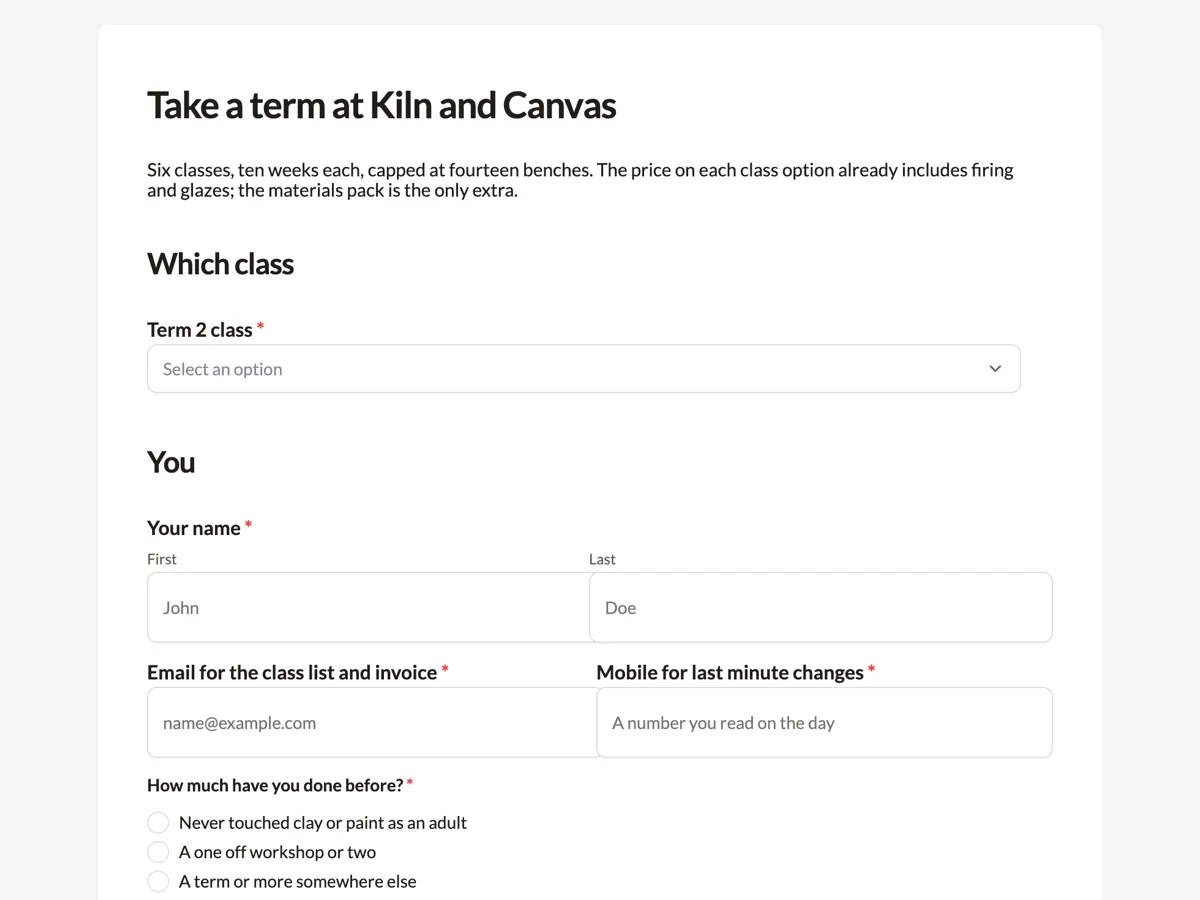Click the "How much have you done before?" label
The height and width of the screenshot is (900, 1200).
[275, 785]
